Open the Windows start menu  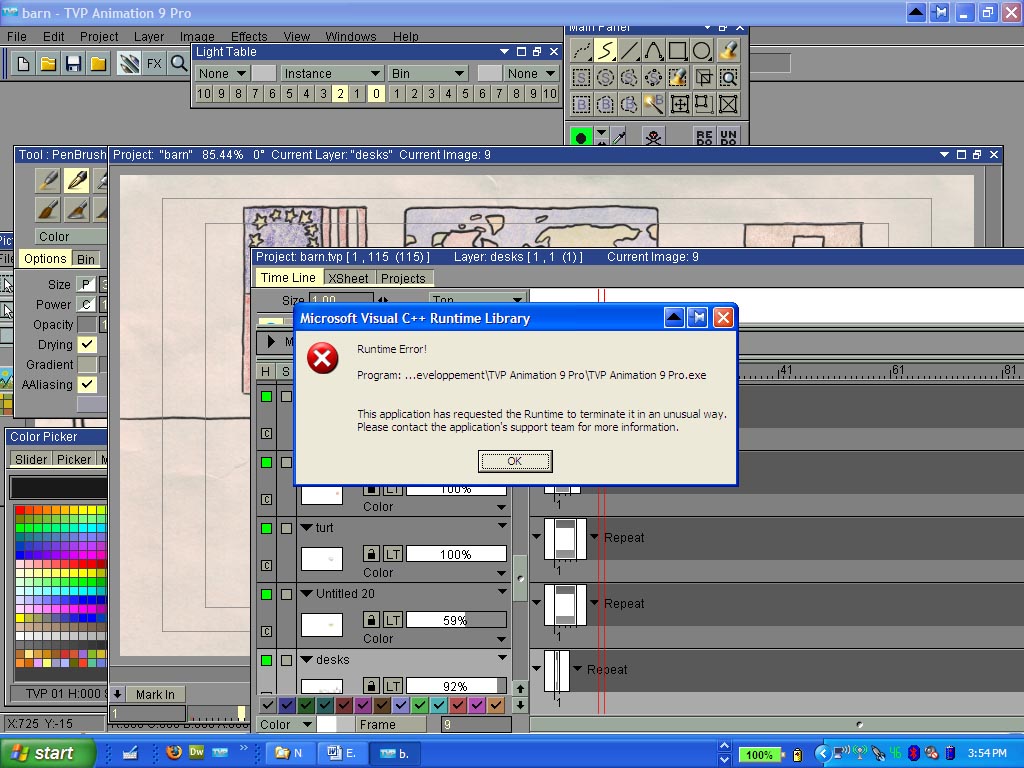(46, 753)
